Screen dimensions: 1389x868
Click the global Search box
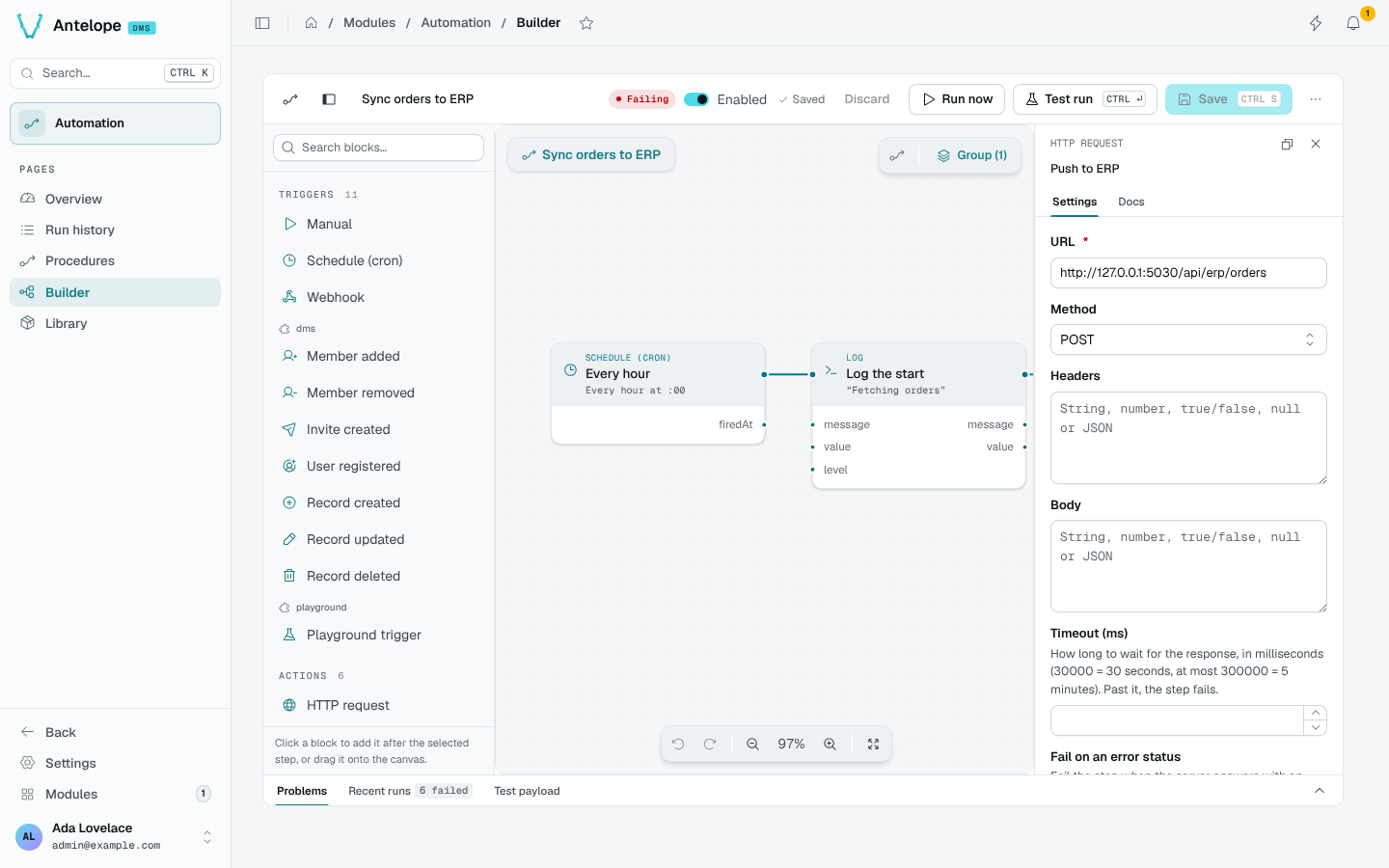coord(115,73)
